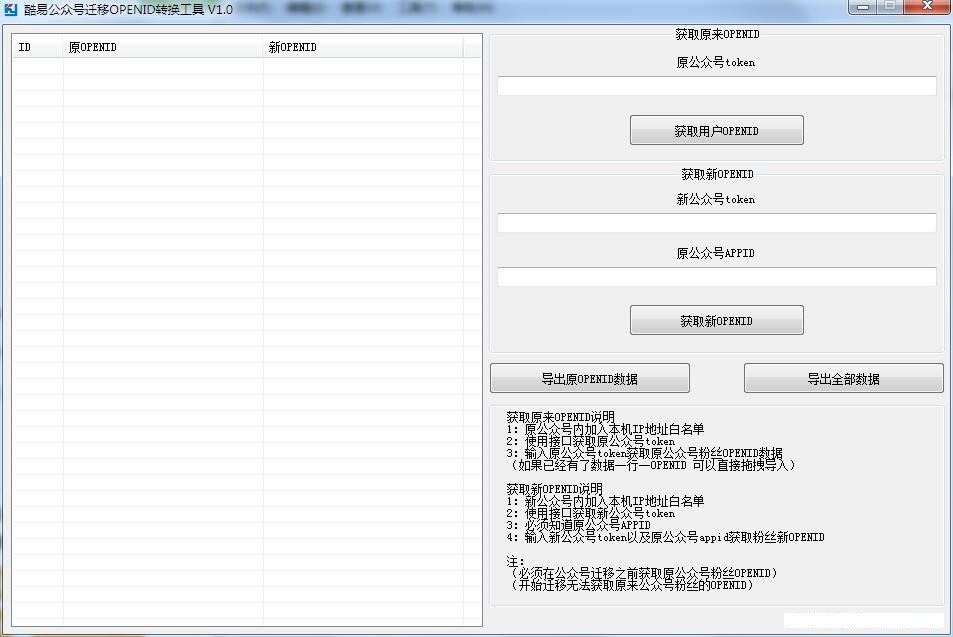This screenshot has width=953, height=637.
Task: Click the 获取原来OPENID group title
Action: click(717, 34)
